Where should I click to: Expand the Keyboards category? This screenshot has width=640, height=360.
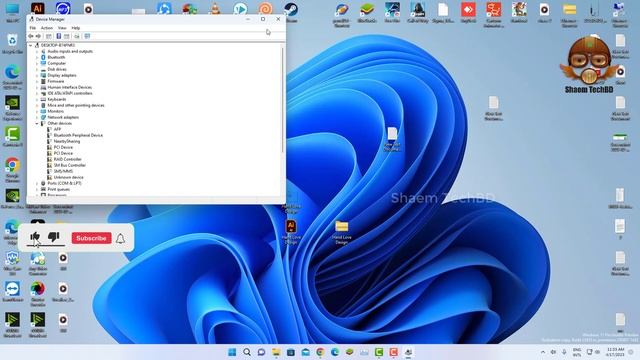click(37, 99)
